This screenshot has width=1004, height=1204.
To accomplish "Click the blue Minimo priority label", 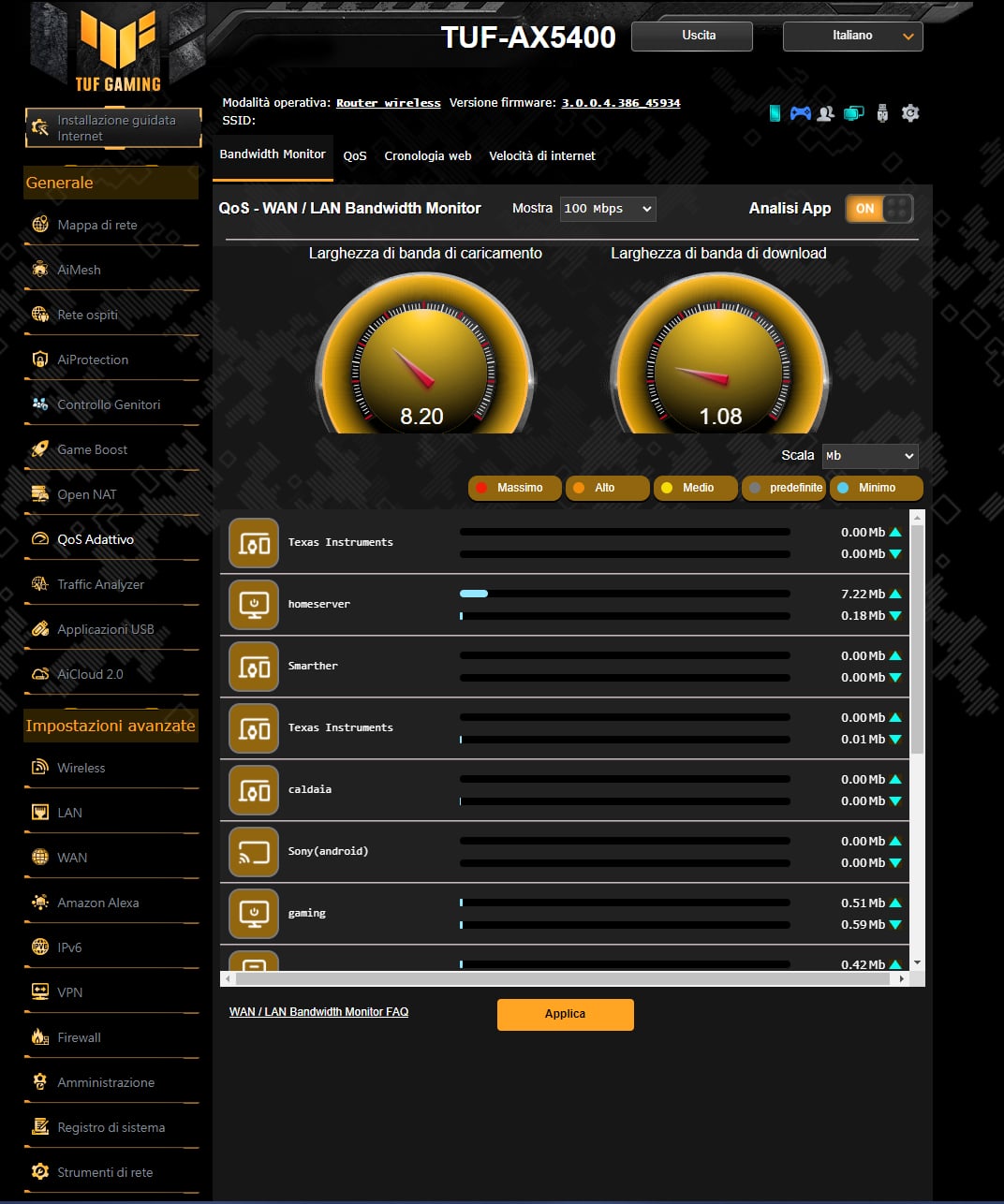I will [x=877, y=488].
